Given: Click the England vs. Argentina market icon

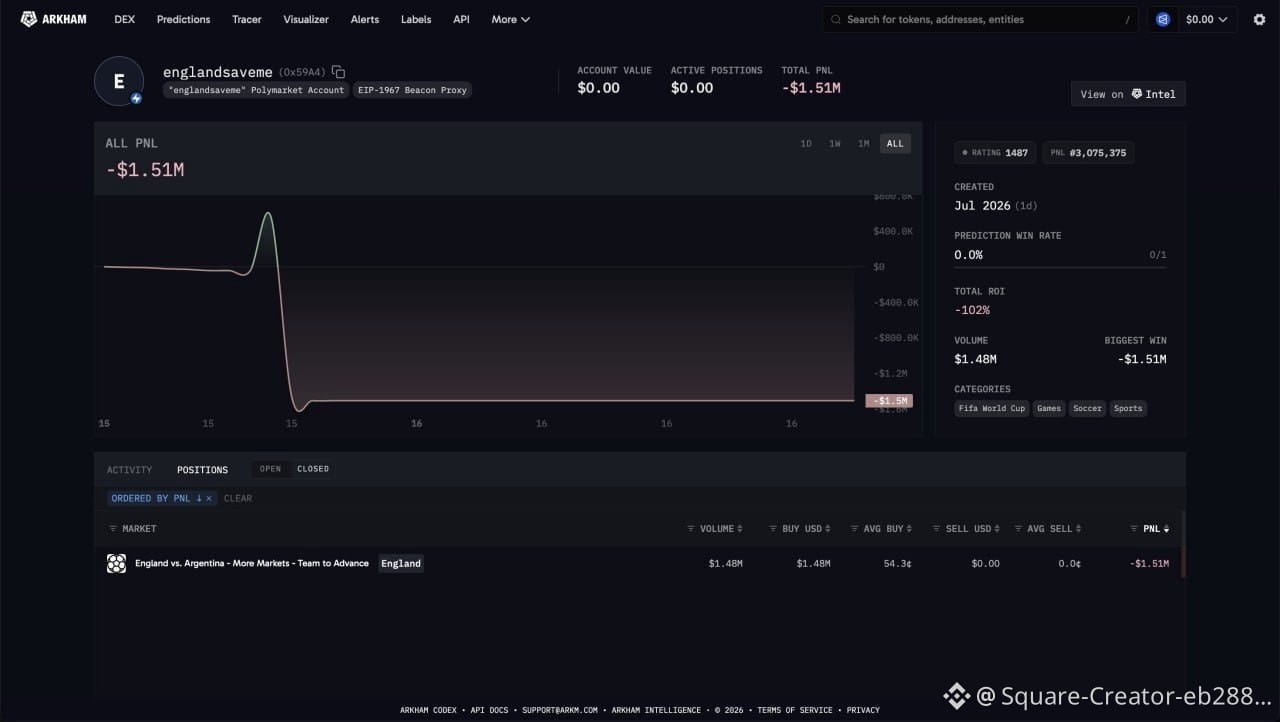Looking at the screenshot, I should (116, 563).
